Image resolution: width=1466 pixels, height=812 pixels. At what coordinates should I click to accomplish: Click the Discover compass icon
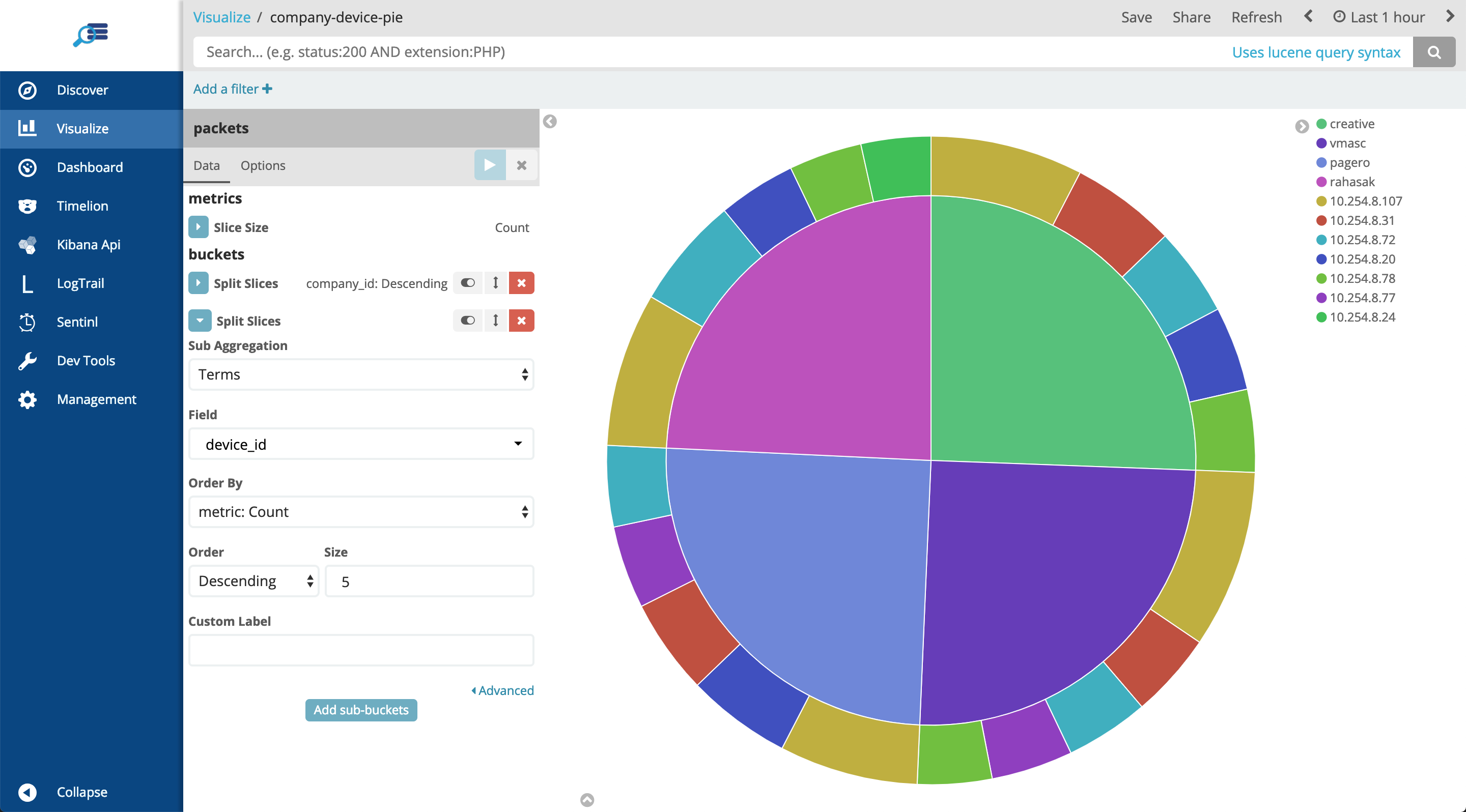tap(27, 90)
